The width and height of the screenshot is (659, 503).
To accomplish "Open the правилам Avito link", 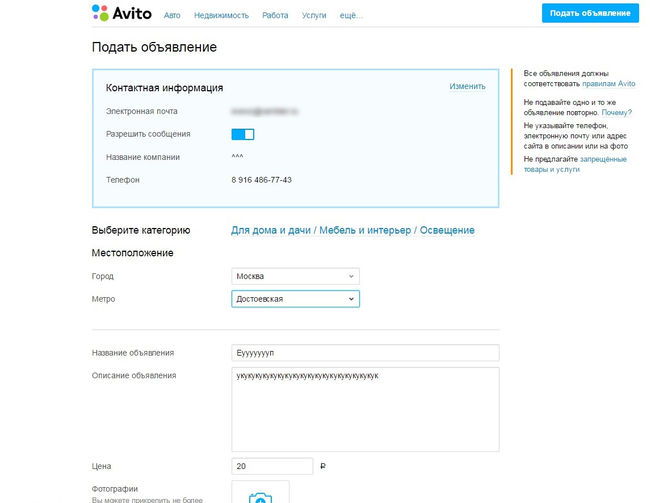I will click(609, 84).
